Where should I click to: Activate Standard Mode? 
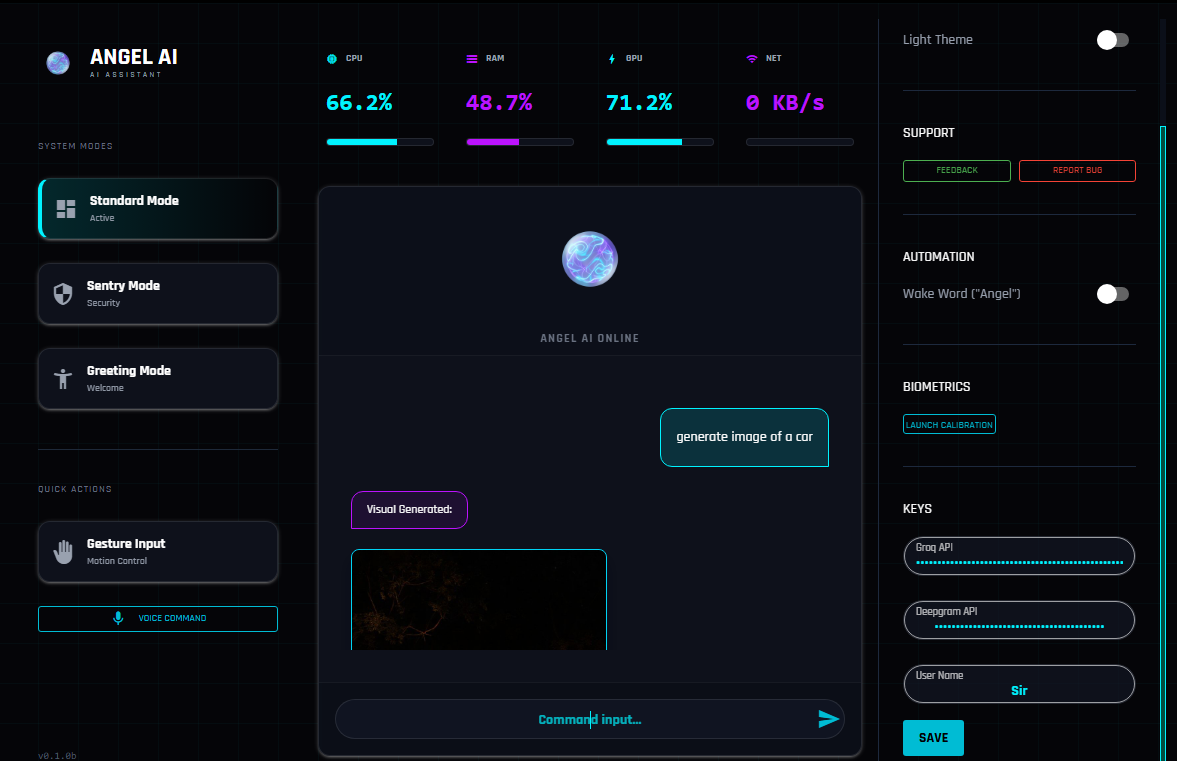pyautogui.click(x=158, y=209)
